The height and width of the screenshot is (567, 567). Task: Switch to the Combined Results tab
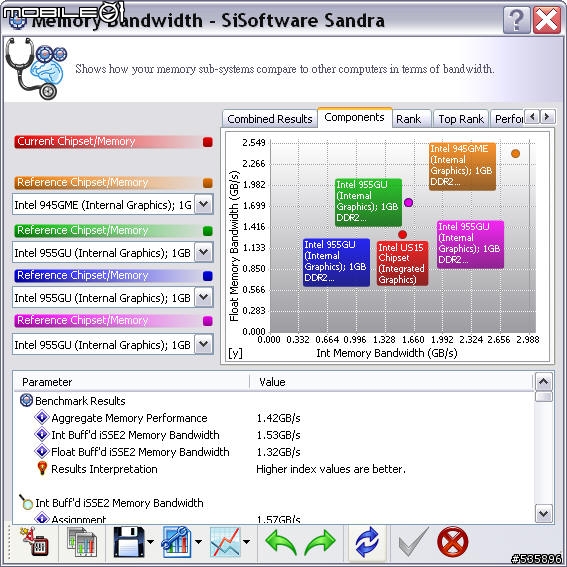pos(270,119)
